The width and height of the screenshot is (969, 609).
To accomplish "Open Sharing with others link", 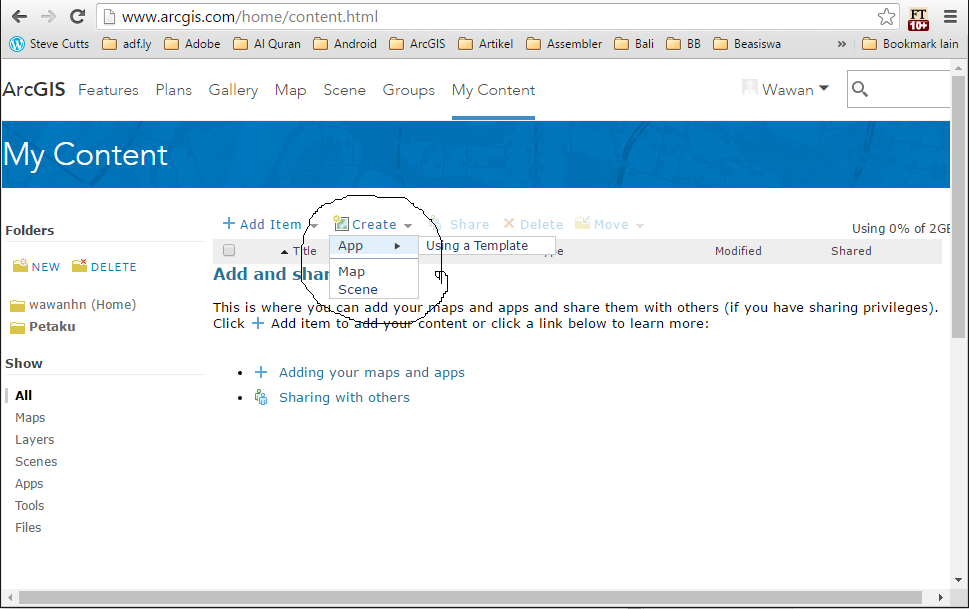I will (344, 398).
